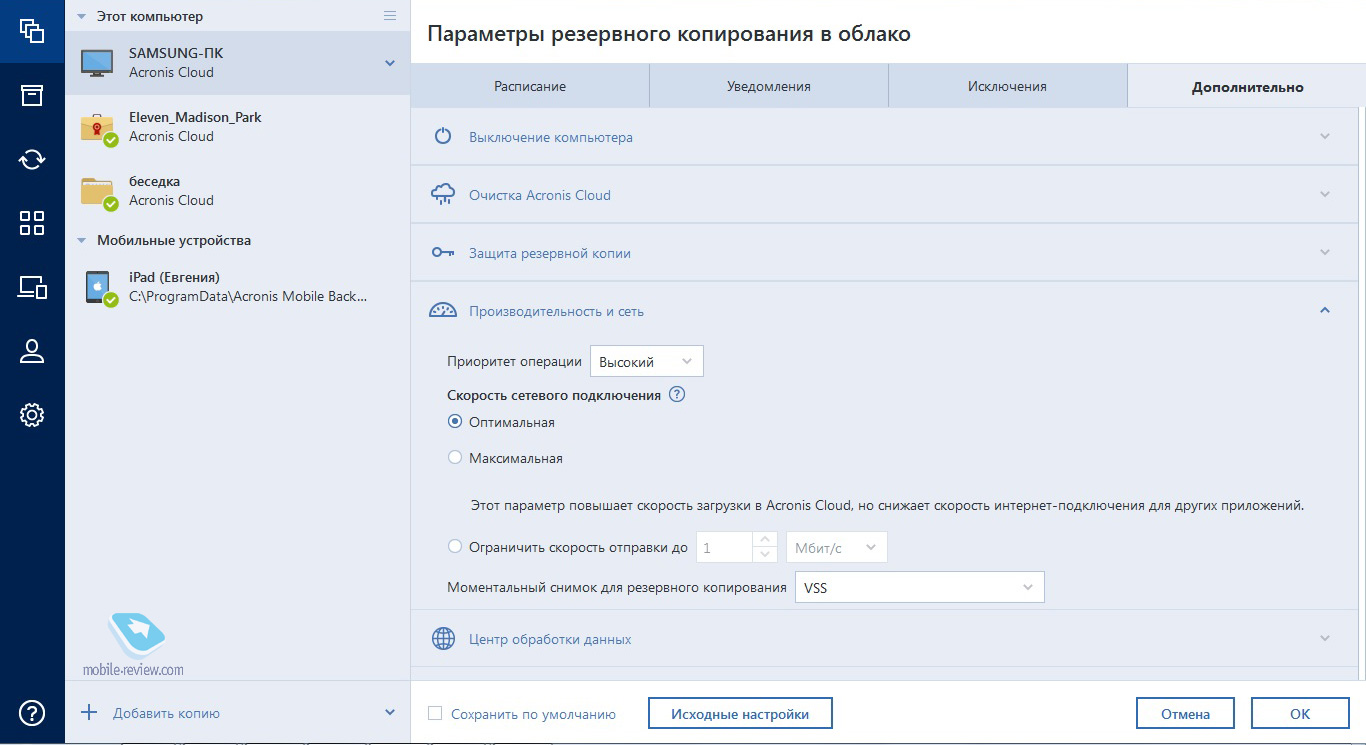Click the power icon for Выключение компьютера
The image size is (1366, 745).
coord(443,137)
